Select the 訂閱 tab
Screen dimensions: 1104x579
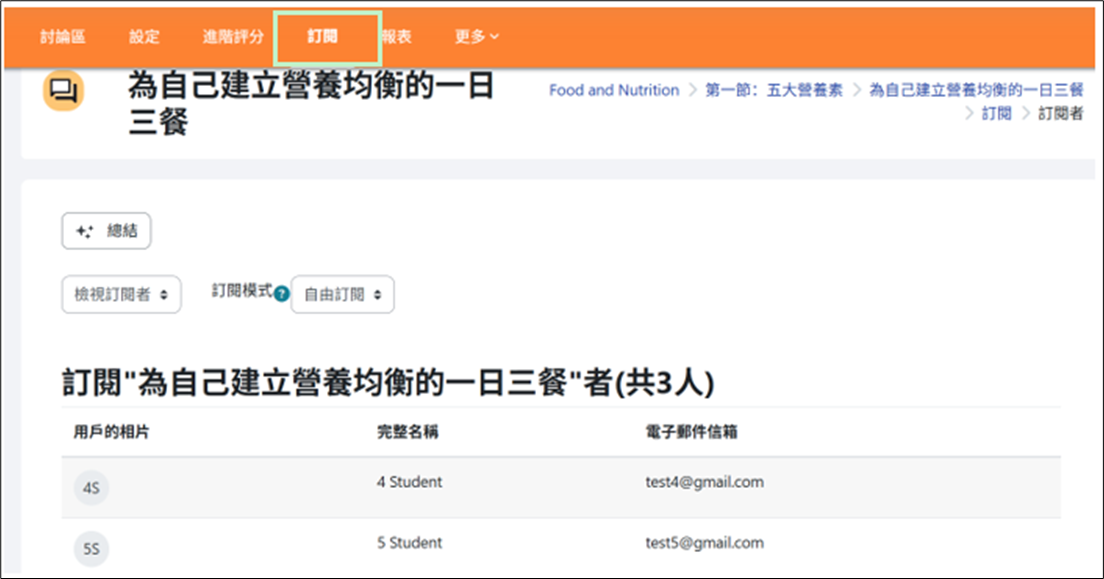coord(322,37)
